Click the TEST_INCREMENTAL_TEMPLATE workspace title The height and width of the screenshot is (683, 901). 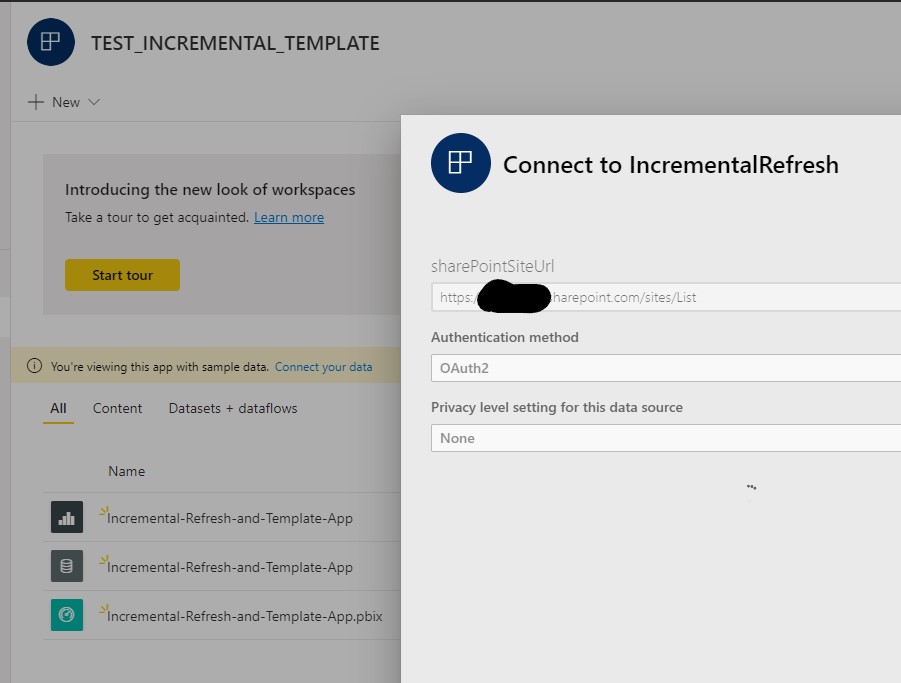[235, 43]
